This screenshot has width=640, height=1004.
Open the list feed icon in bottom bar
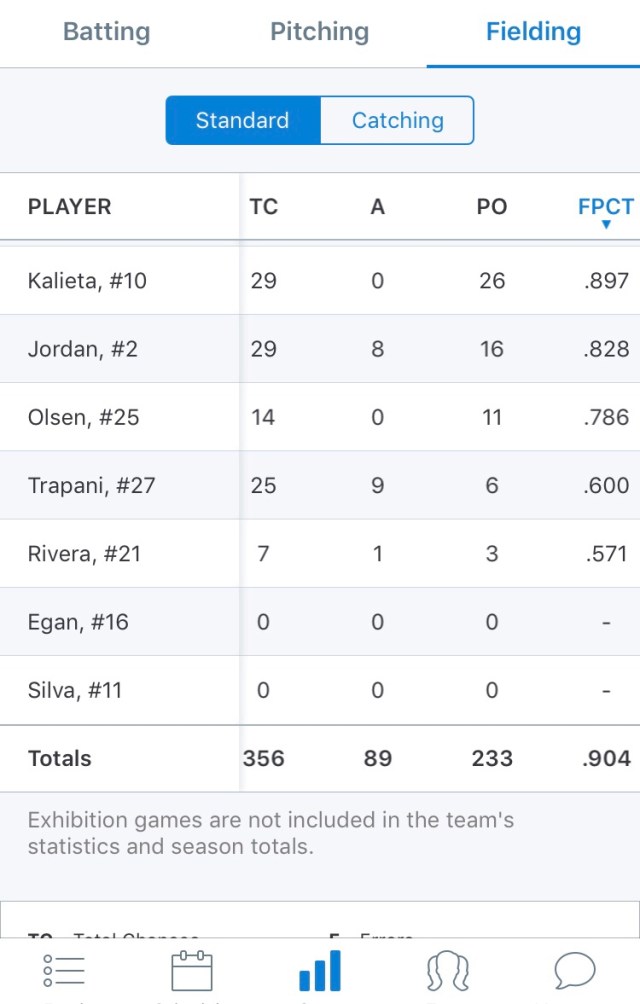pyautogui.click(x=64, y=971)
